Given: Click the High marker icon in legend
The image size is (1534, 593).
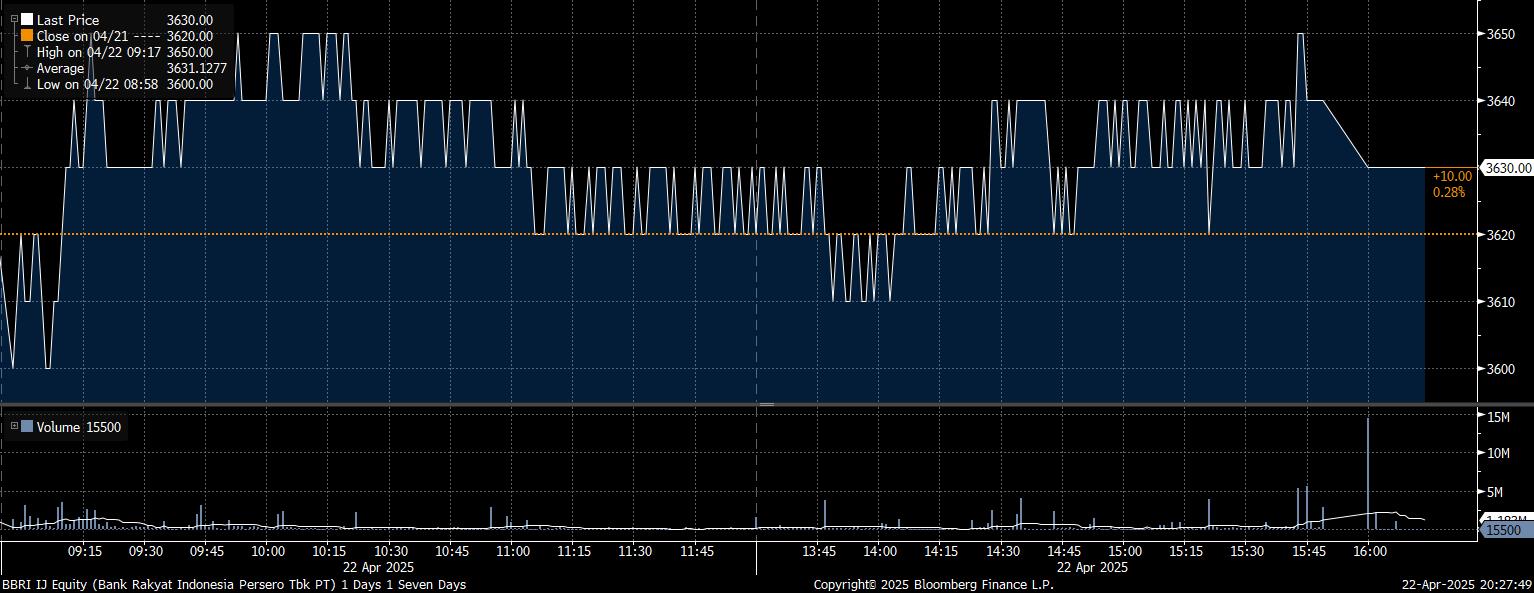Looking at the screenshot, I should pos(27,52).
